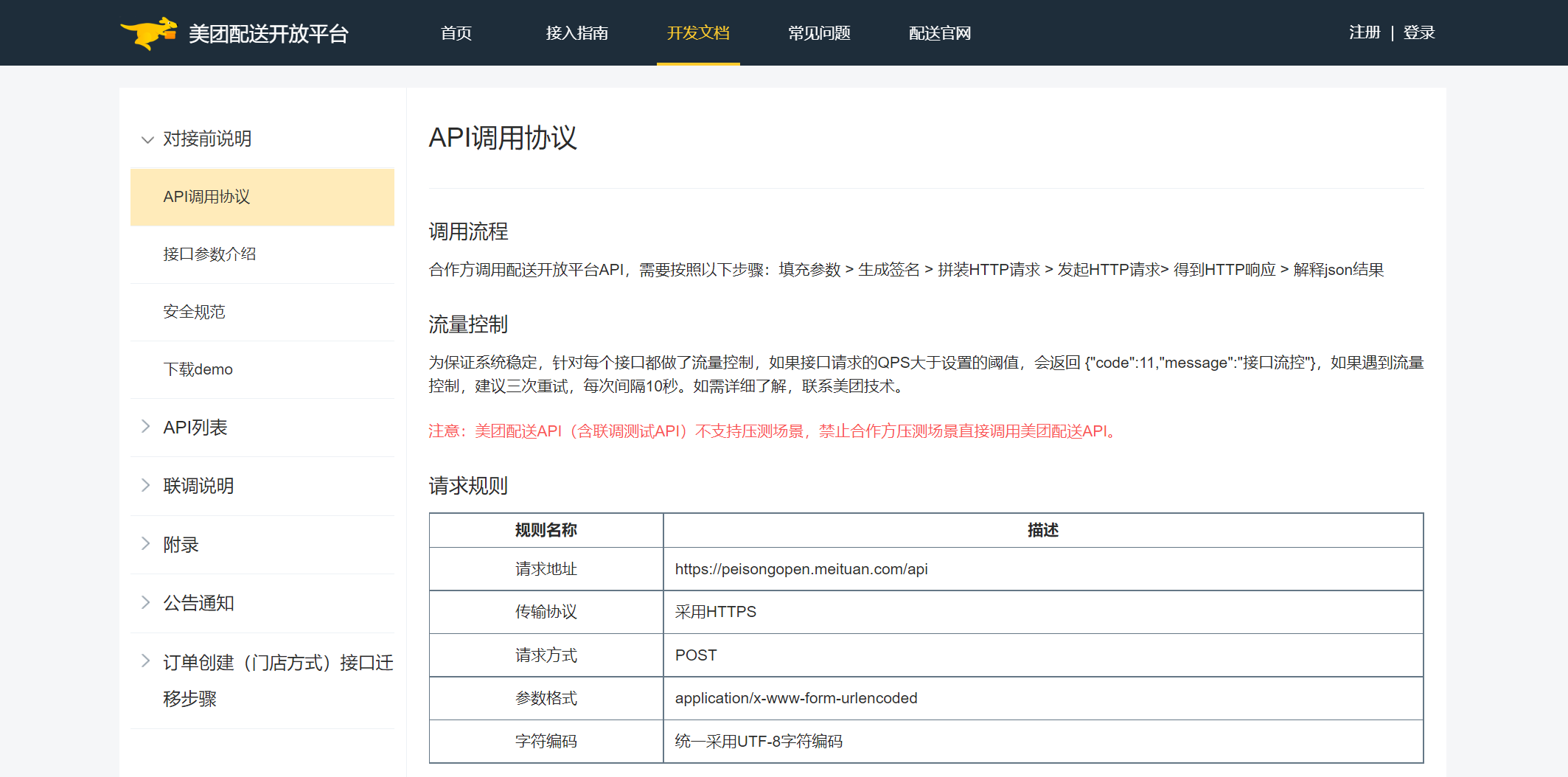Select the 请求地址 URL in the table

click(801, 568)
